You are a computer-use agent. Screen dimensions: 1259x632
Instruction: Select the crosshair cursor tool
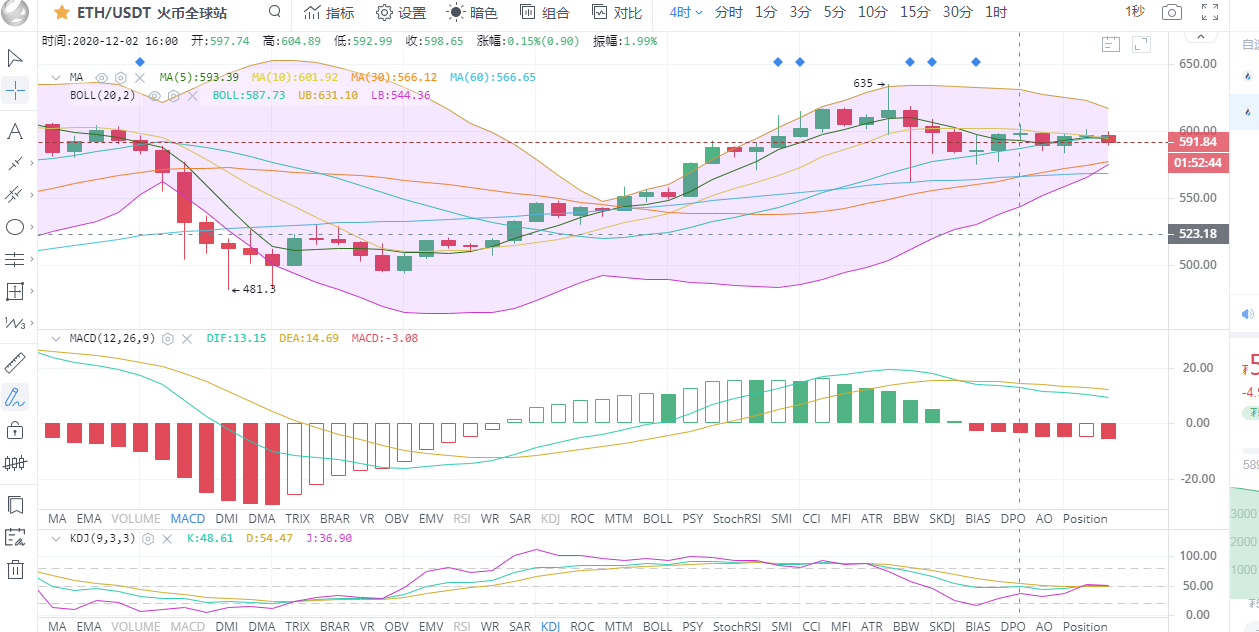coord(15,92)
